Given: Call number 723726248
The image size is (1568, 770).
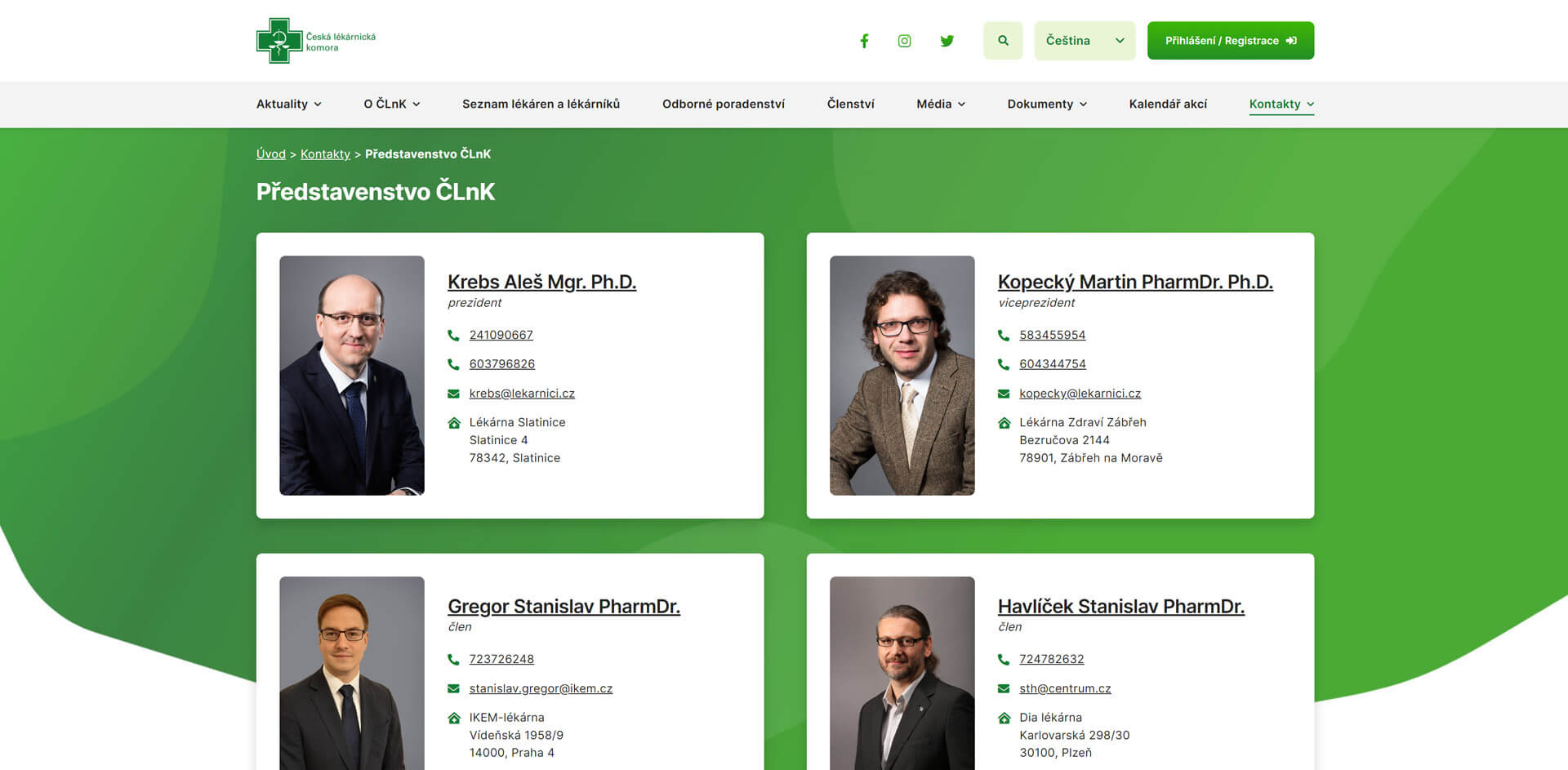Looking at the screenshot, I should pos(501,659).
